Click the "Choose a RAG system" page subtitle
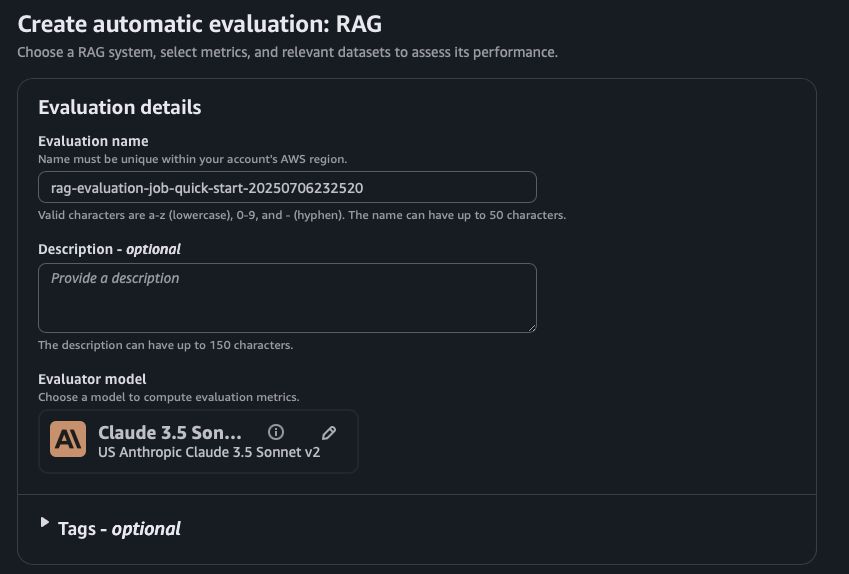Image resolution: width=849 pixels, height=574 pixels. (288, 53)
